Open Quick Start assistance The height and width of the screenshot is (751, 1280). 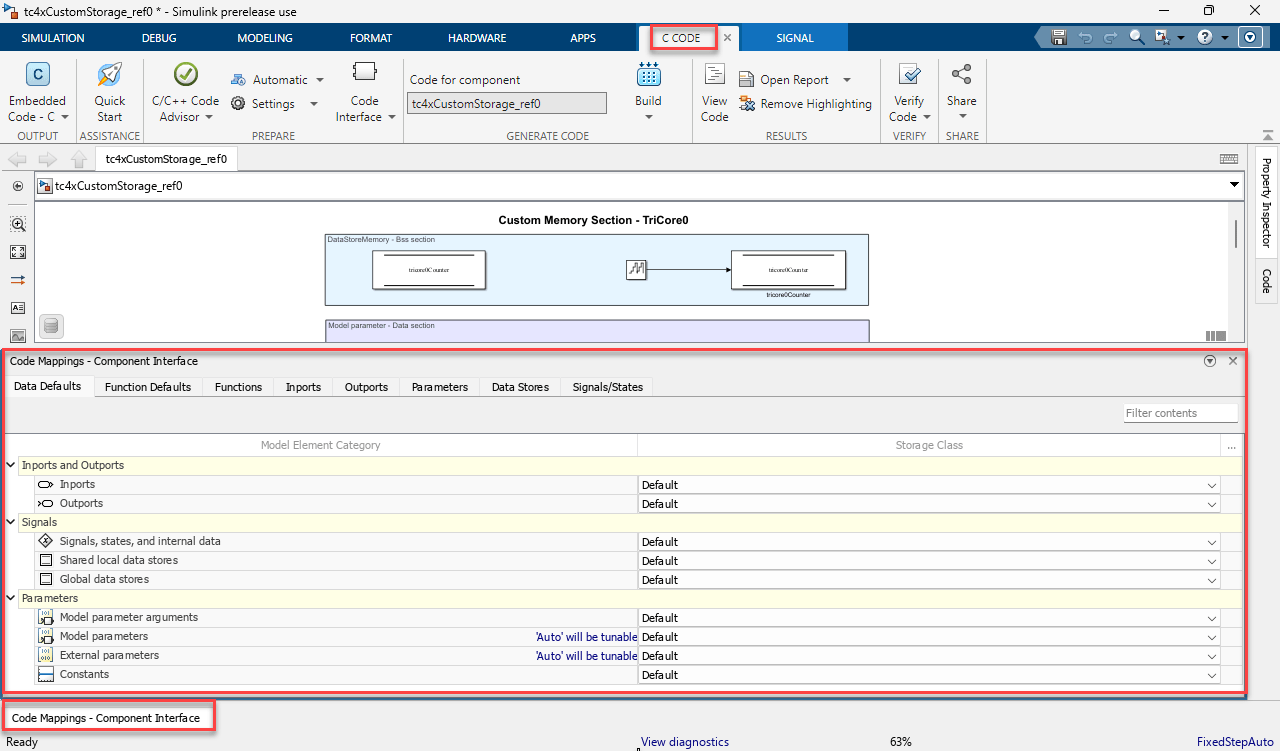click(109, 90)
